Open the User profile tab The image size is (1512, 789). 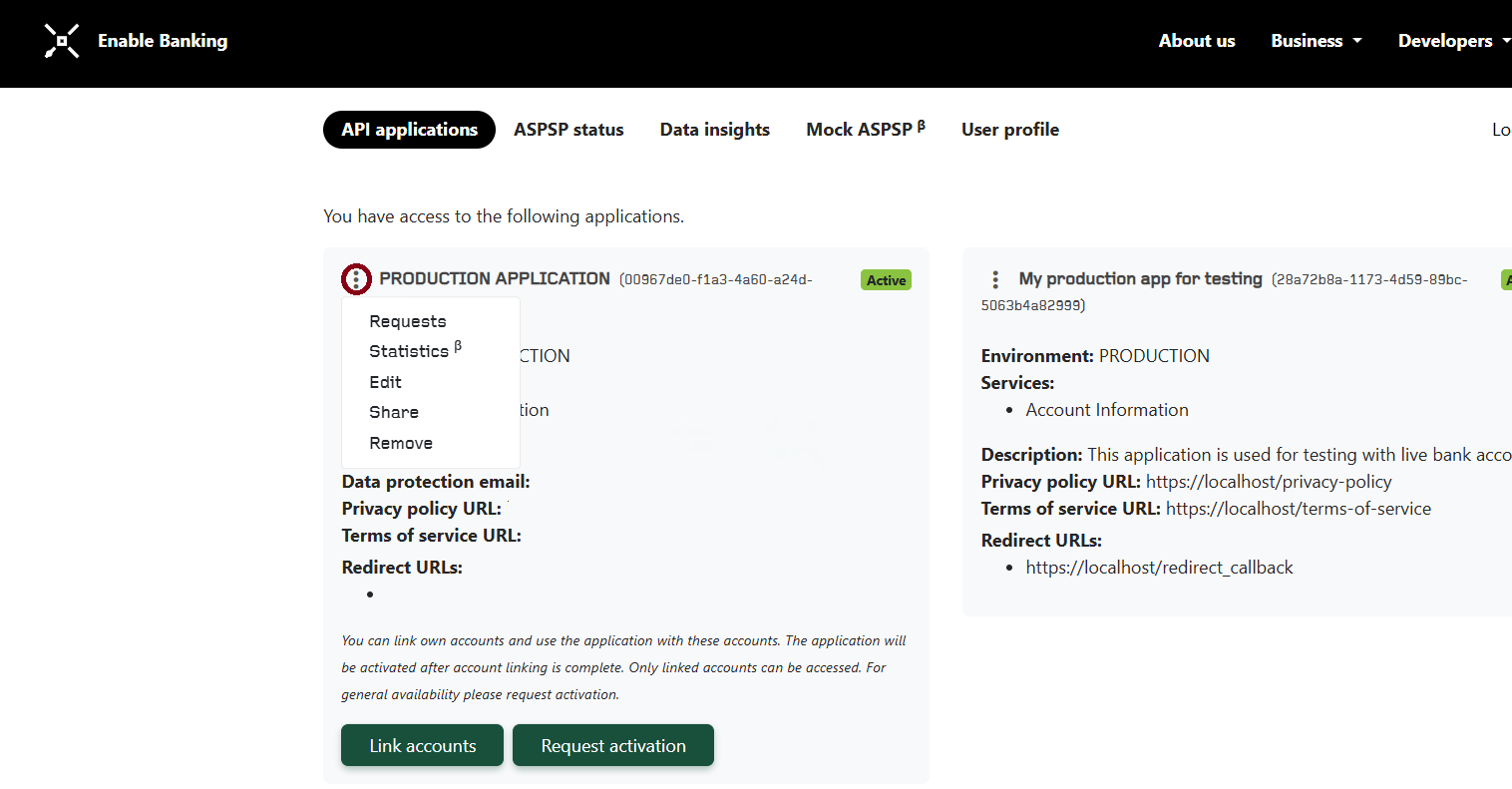pos(1010,130)
